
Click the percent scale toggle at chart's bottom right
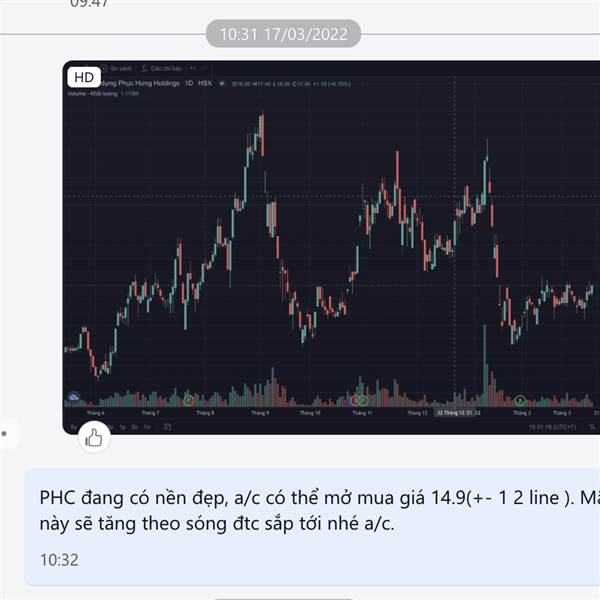(592, 427)
